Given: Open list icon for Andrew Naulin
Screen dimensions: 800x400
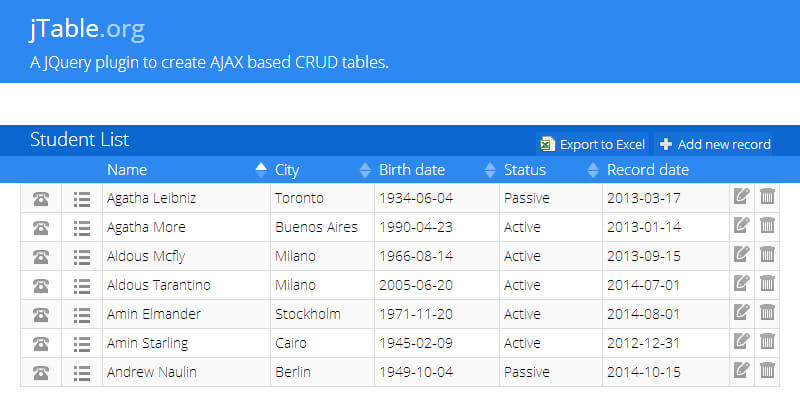Looking at the screenshot, I should (82, 372).
